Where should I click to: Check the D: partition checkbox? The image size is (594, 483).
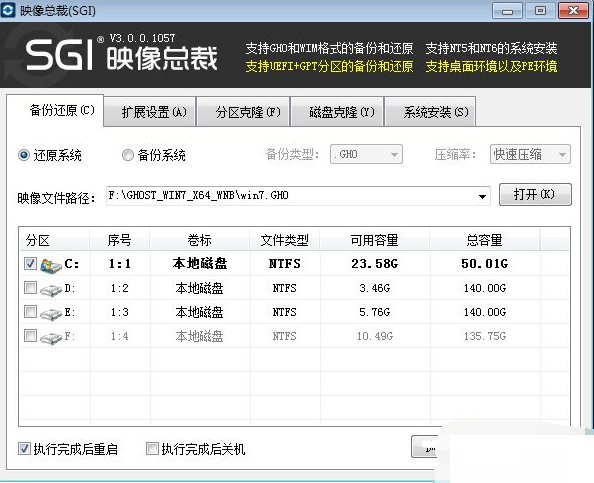[30, 288]
